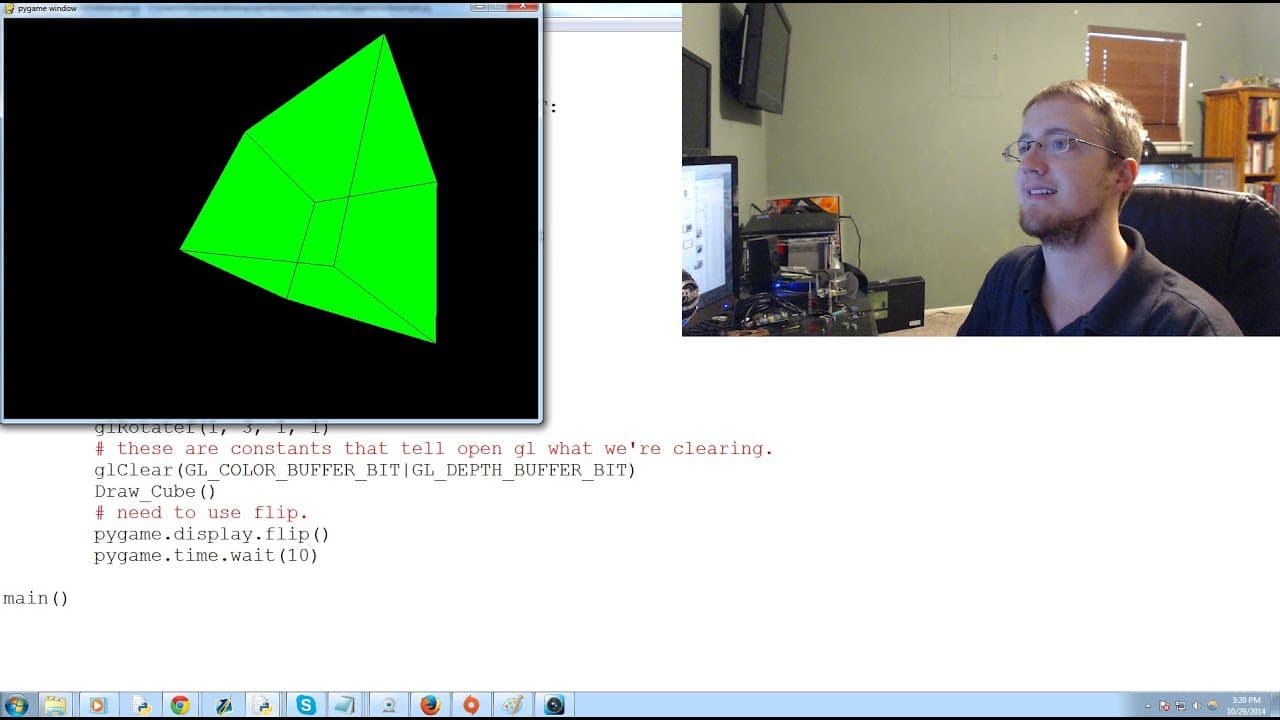Place the cursor on the pygame.display.flip() line
The height and width of the screenshot is (720, 1280).
click(211, 534)
